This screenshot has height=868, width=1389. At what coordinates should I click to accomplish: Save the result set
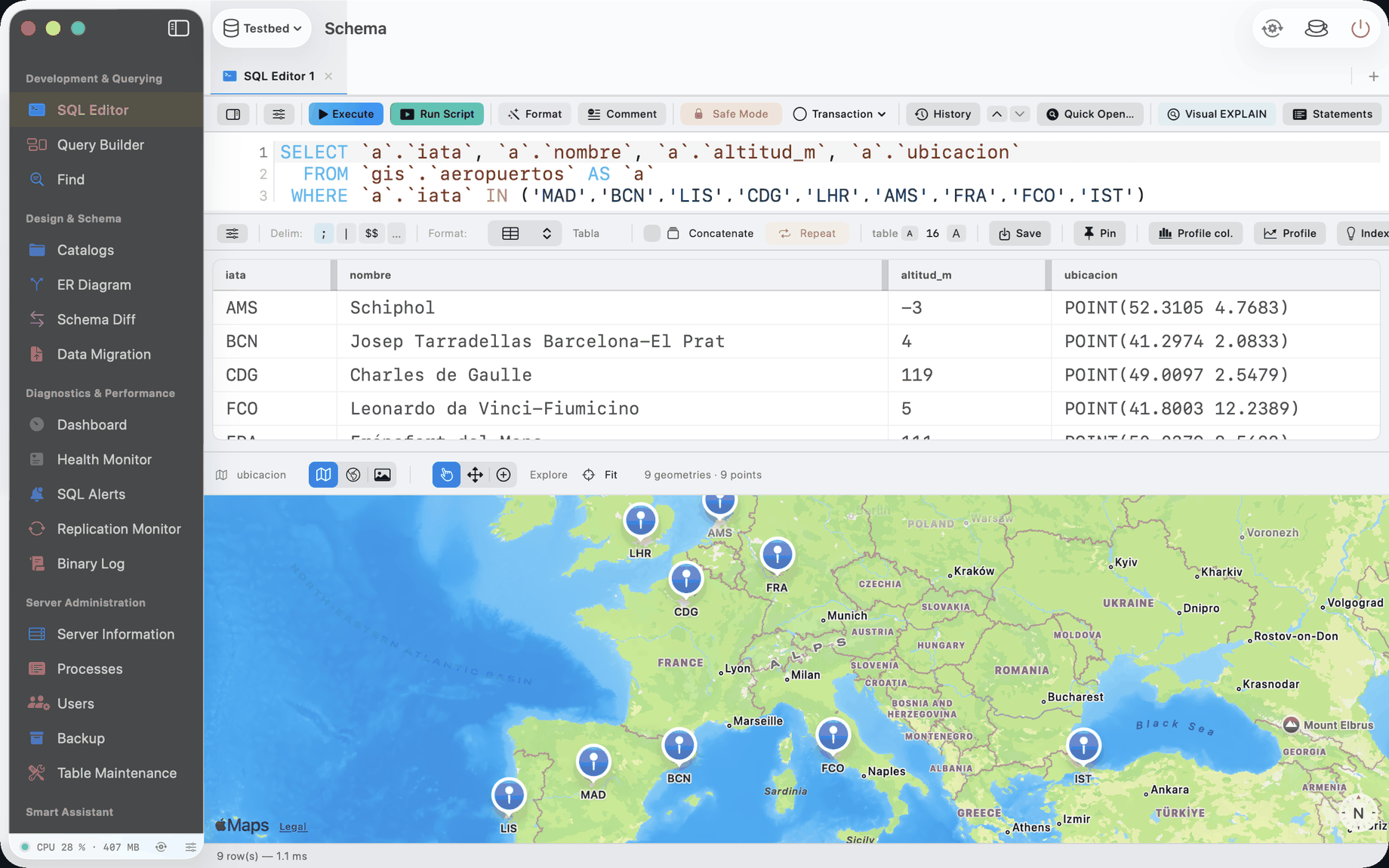[1020, 233]
